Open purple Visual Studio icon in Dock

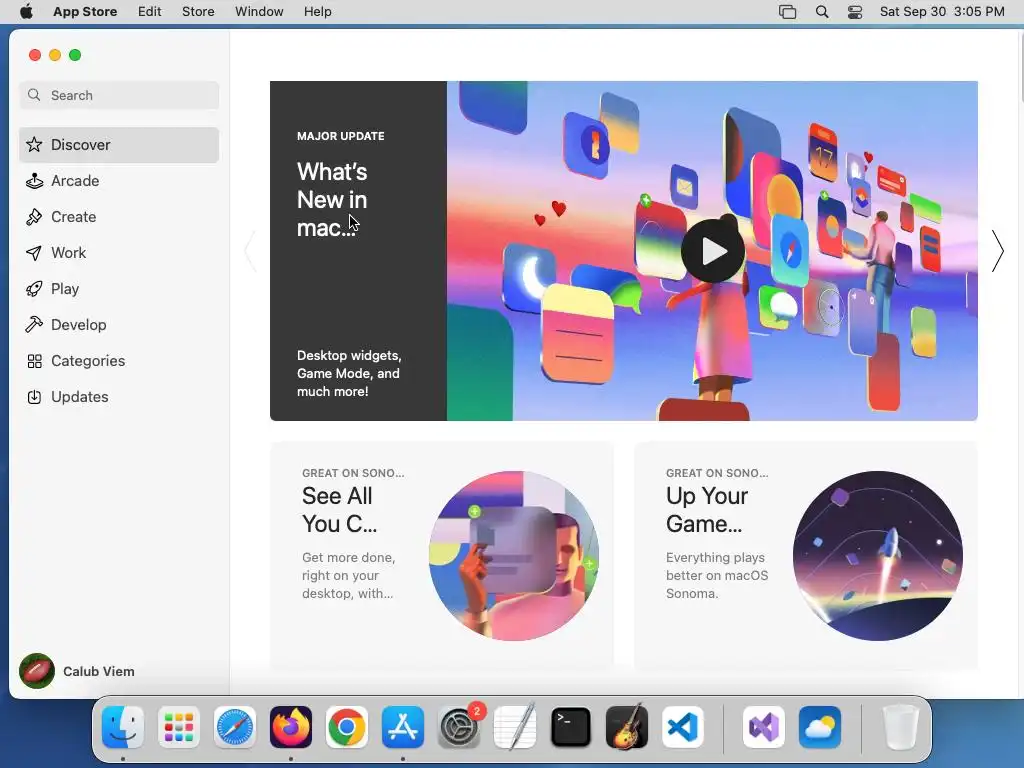[x=764, y=727]
